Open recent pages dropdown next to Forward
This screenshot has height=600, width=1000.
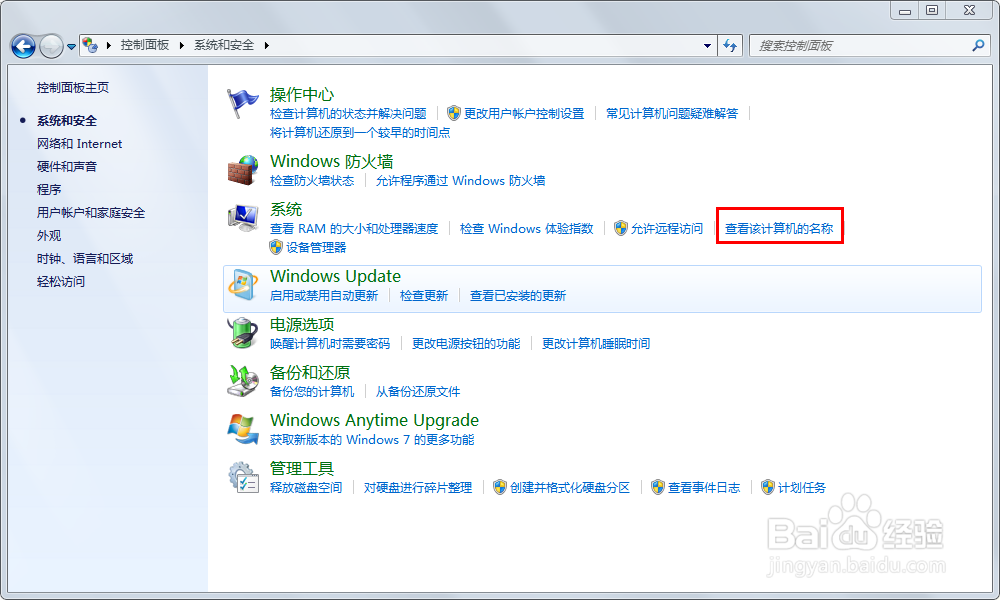[x=71, y=47]
